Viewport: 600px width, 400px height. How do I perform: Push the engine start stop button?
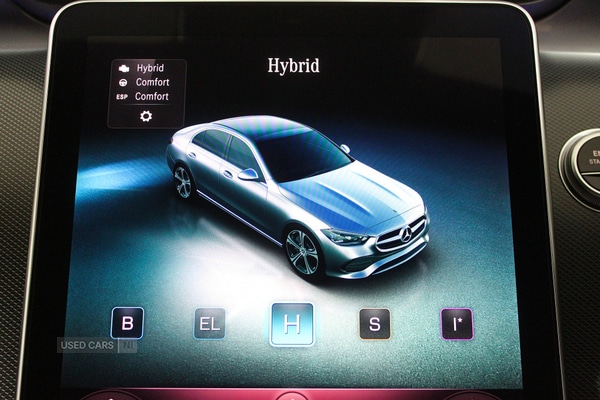click(585, 170)
